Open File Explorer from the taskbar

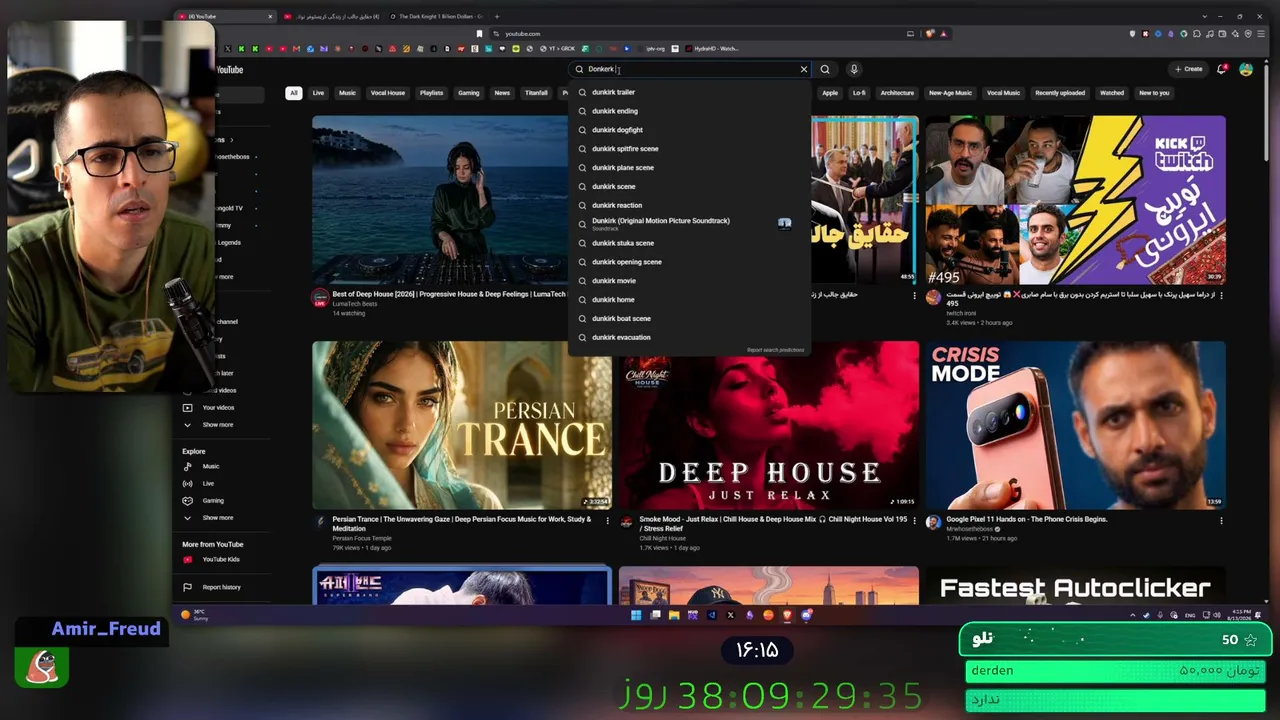[x=674, y=615]
